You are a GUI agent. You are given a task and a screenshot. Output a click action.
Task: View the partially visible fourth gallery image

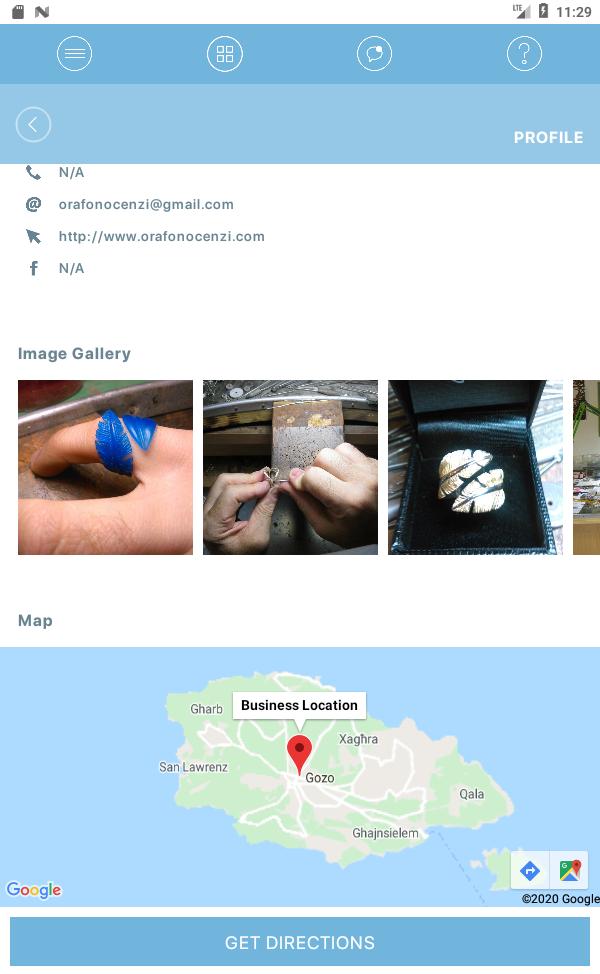586,468
